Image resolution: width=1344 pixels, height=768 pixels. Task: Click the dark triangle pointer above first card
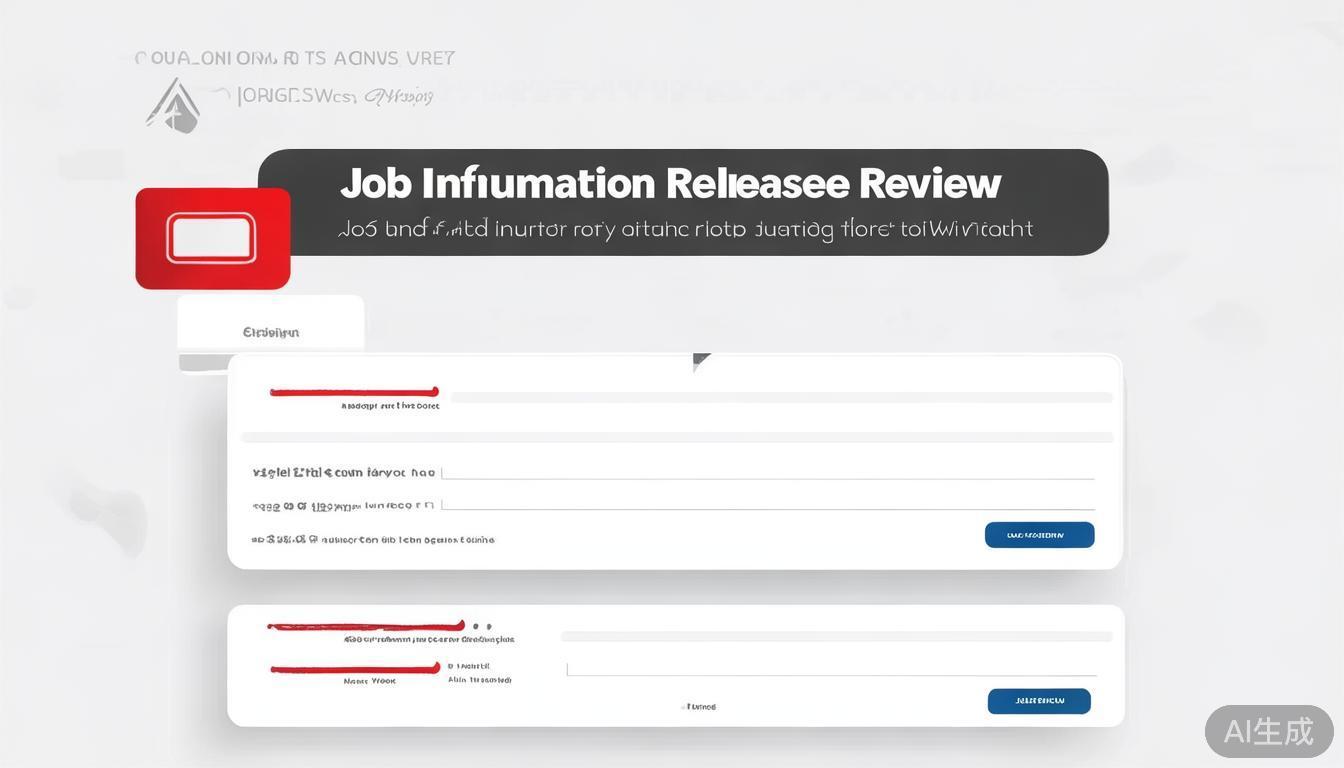pos(701,362)
